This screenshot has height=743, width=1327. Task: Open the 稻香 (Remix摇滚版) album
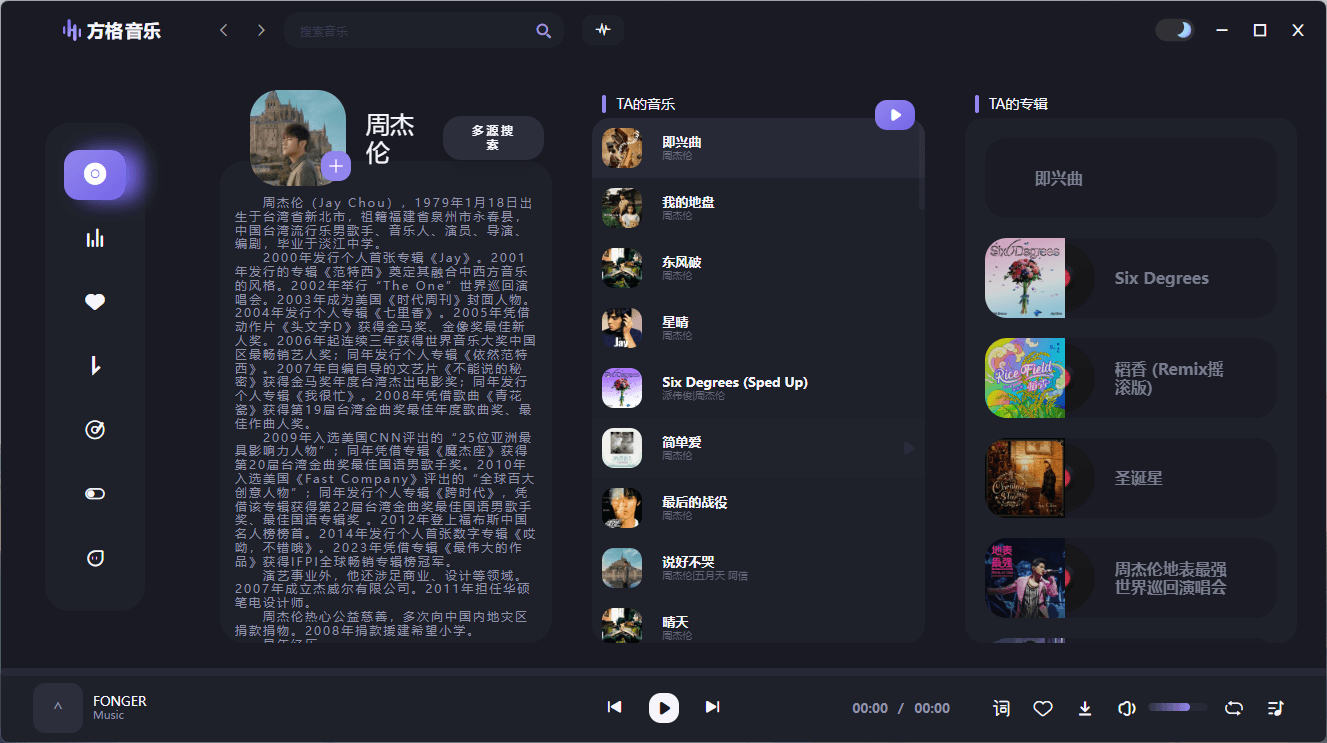click(1131, 378)
